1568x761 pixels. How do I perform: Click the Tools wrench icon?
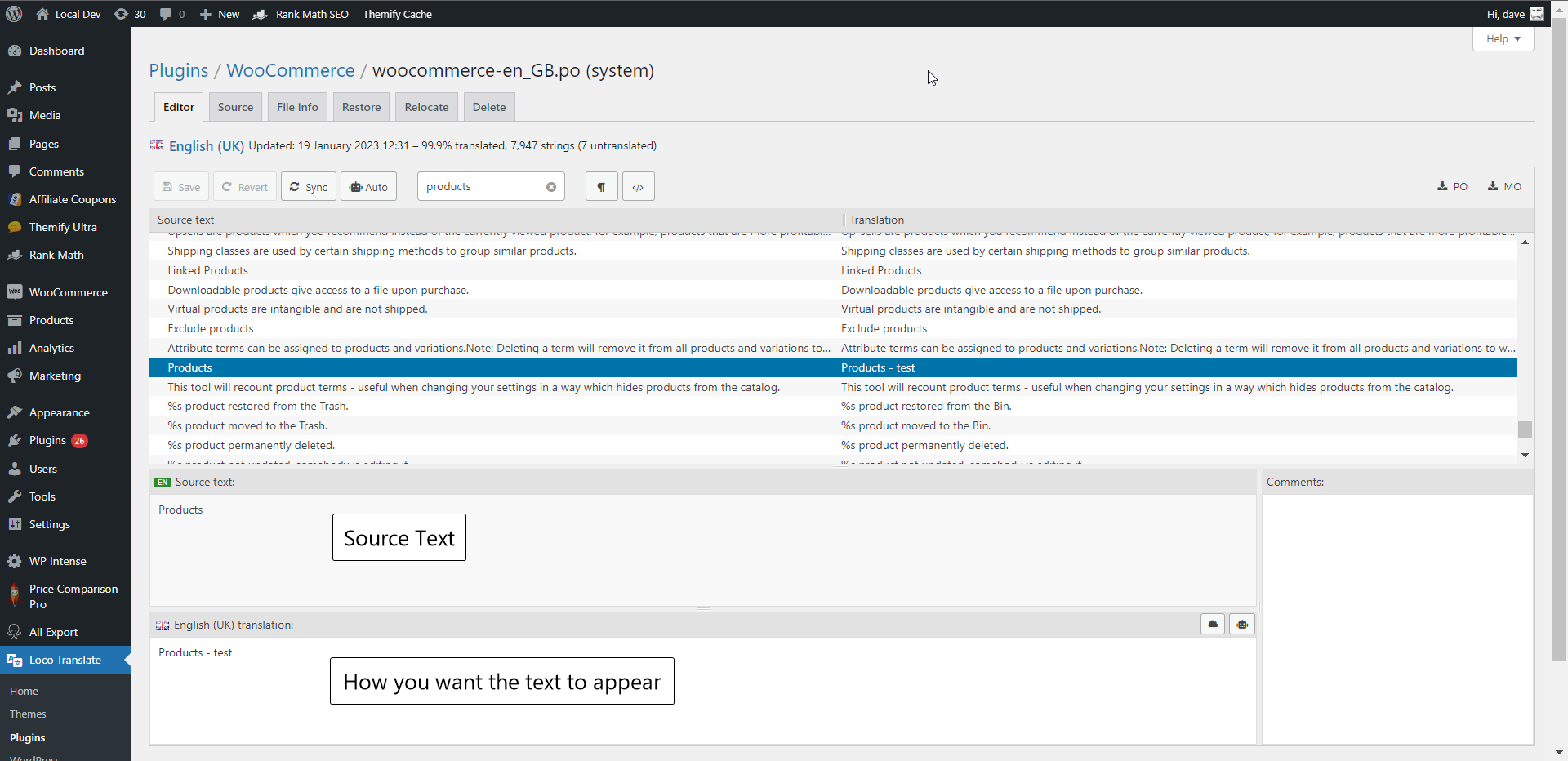[15, 496]
